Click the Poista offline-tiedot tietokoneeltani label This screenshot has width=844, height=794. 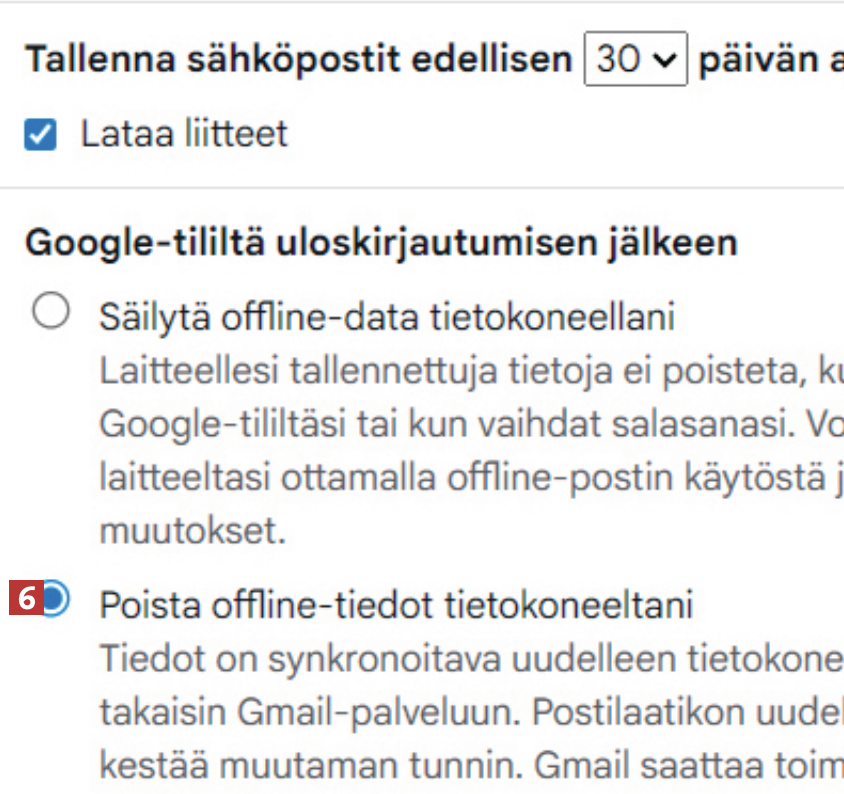point(396,604)
